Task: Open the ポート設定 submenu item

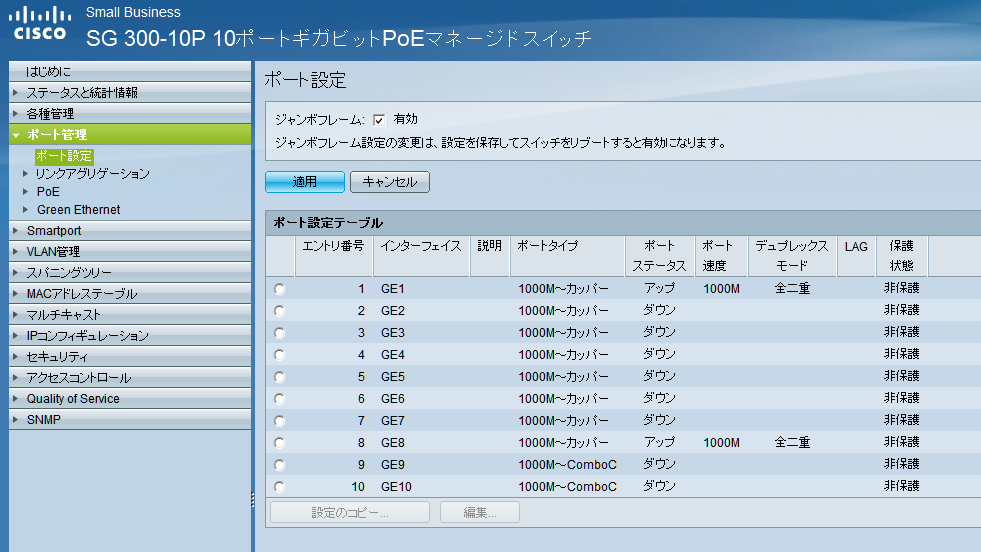Action: (64, 156)
